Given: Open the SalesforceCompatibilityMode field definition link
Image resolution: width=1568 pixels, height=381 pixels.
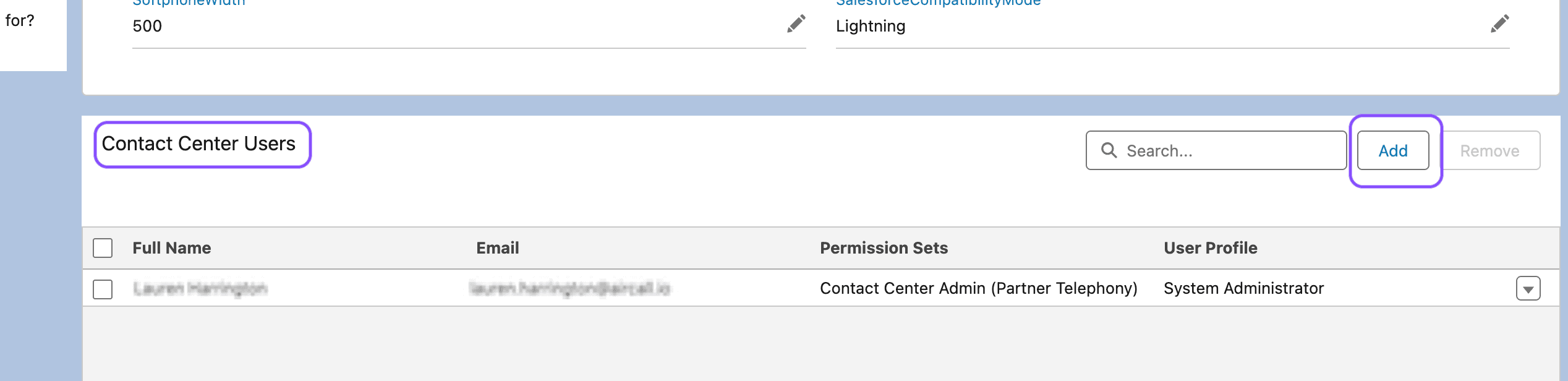Looking at the screenshot, I should (x=939, y=2).
